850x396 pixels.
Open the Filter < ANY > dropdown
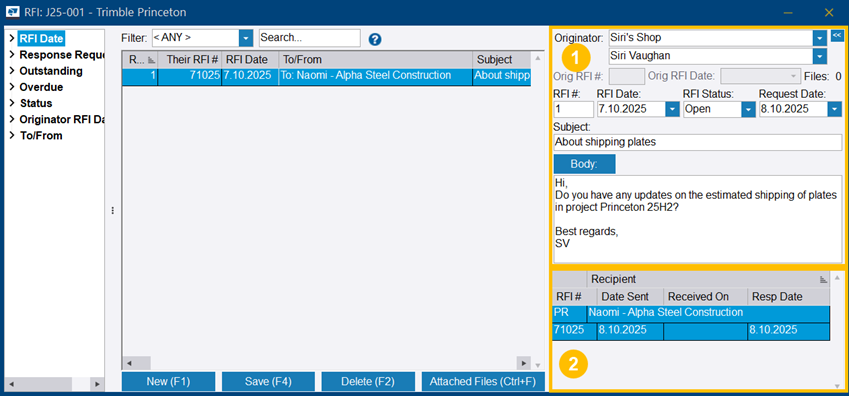click(246, 38)
